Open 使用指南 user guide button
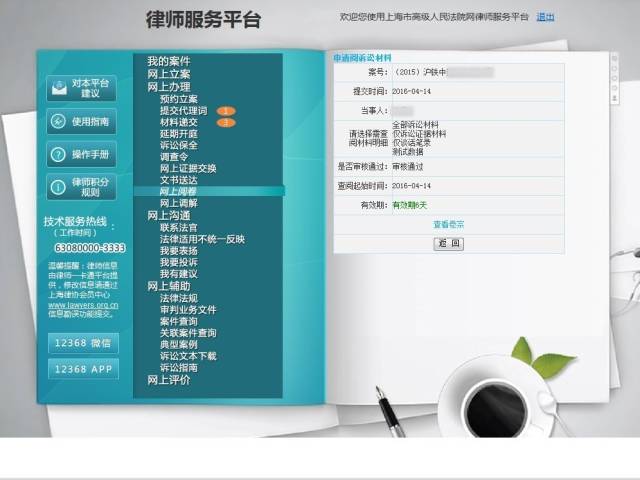This screenshot has height=480, width=640. point(81,121)
